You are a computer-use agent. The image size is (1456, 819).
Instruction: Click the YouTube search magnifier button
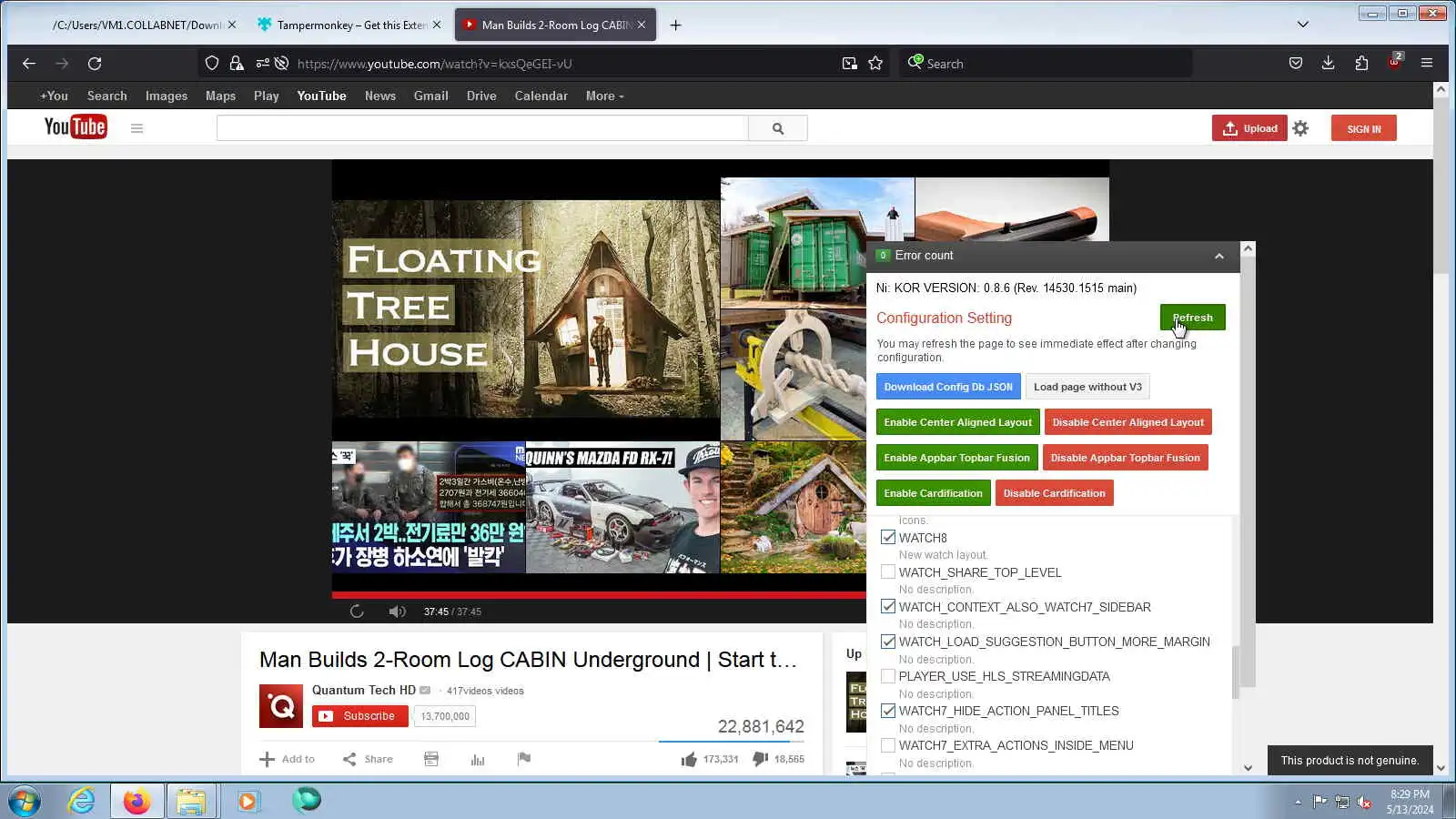[x=778, y=128]
